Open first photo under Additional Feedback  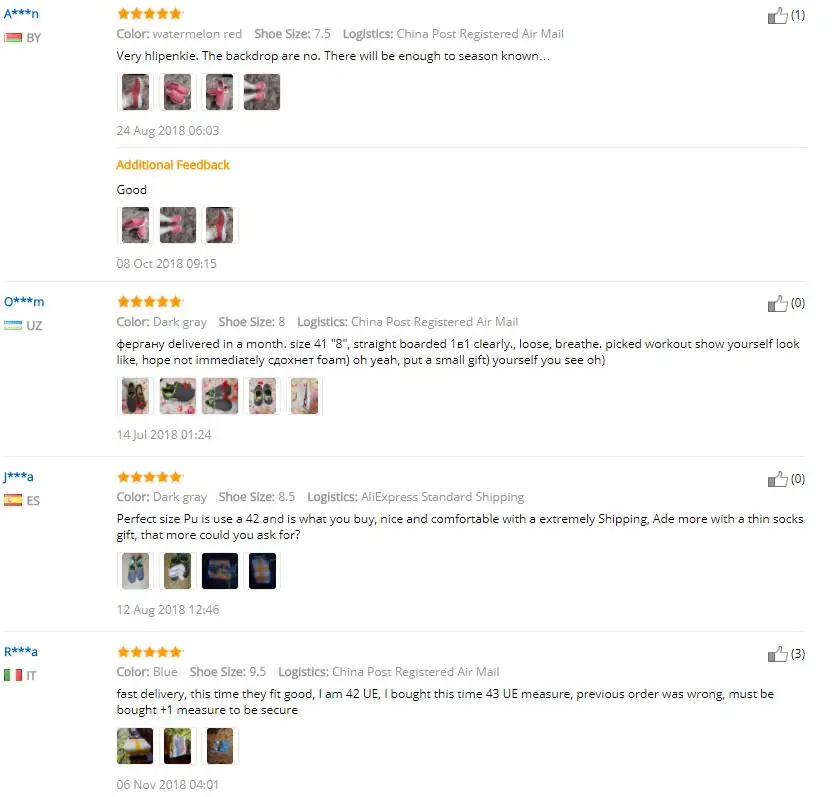[x=135, y=225]
